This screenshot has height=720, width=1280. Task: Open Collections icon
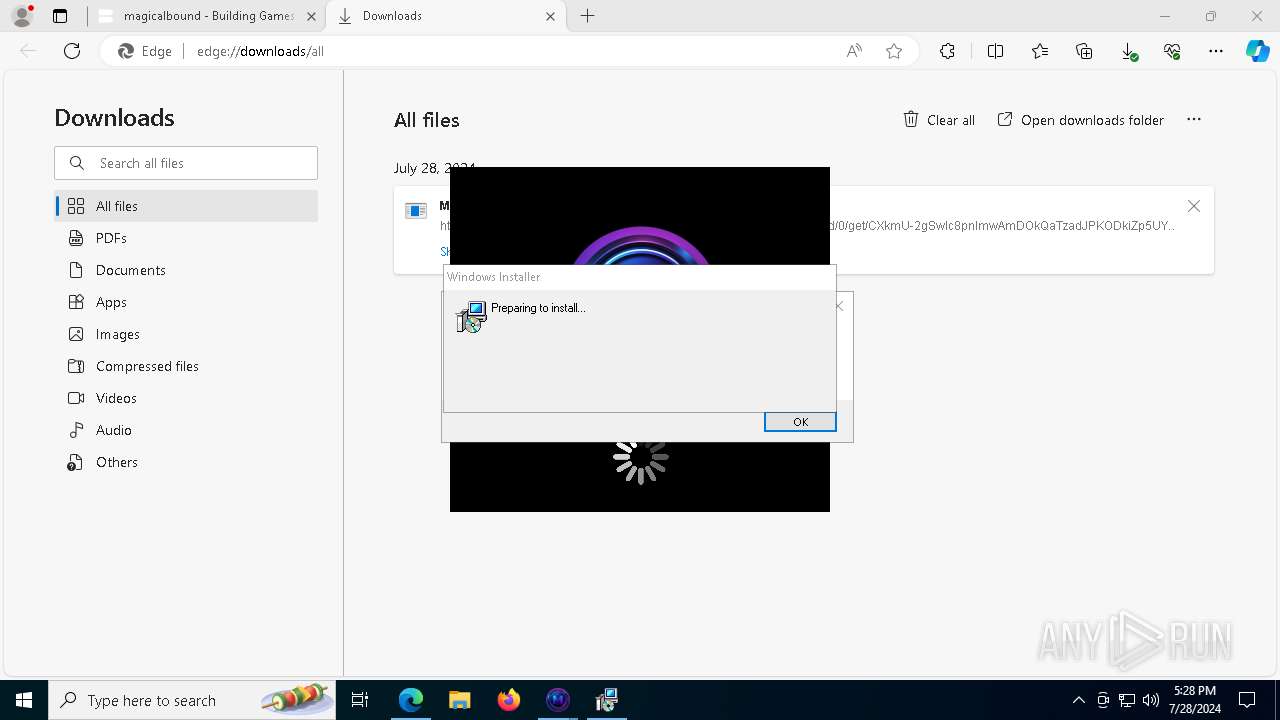point(1084,51)
